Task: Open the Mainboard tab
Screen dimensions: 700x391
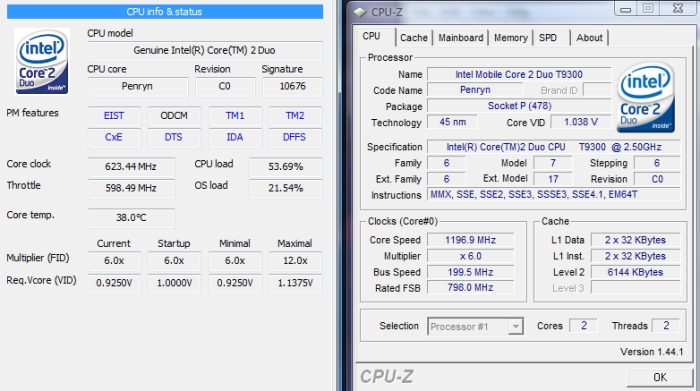Action: click(x=461, y=38)
